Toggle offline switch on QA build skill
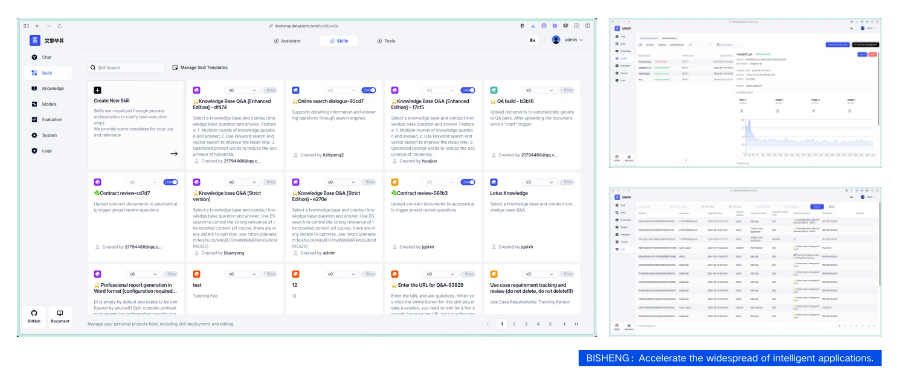The width and height of the screenshot is (900, 383). [568, 90]
